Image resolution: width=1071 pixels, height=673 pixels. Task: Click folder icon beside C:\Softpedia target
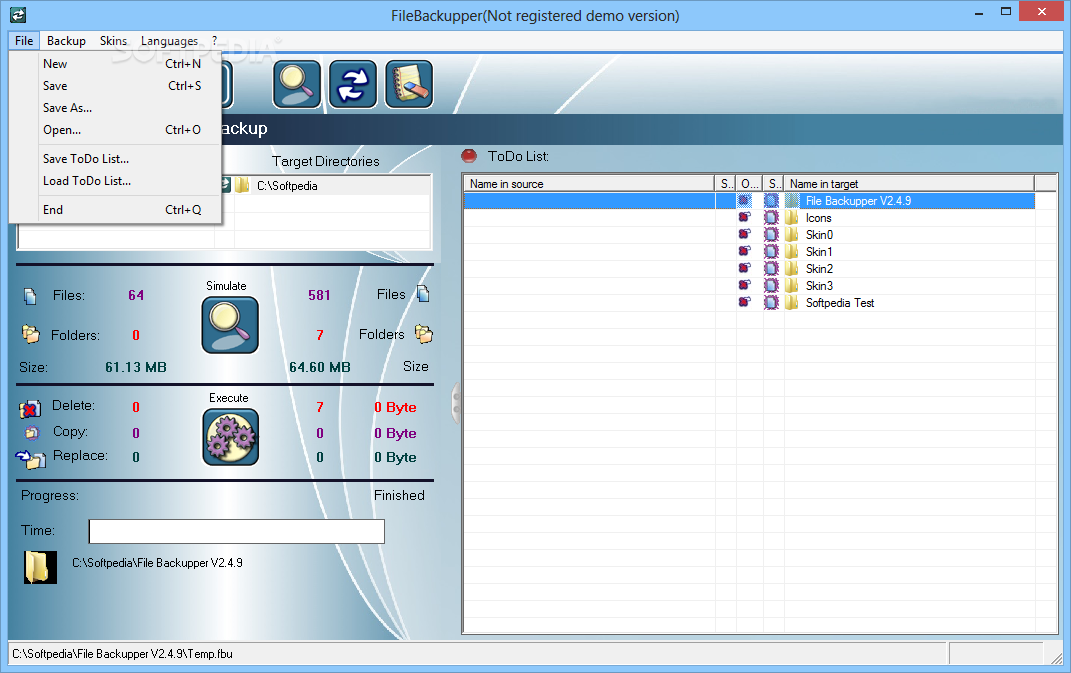[242, 185]
